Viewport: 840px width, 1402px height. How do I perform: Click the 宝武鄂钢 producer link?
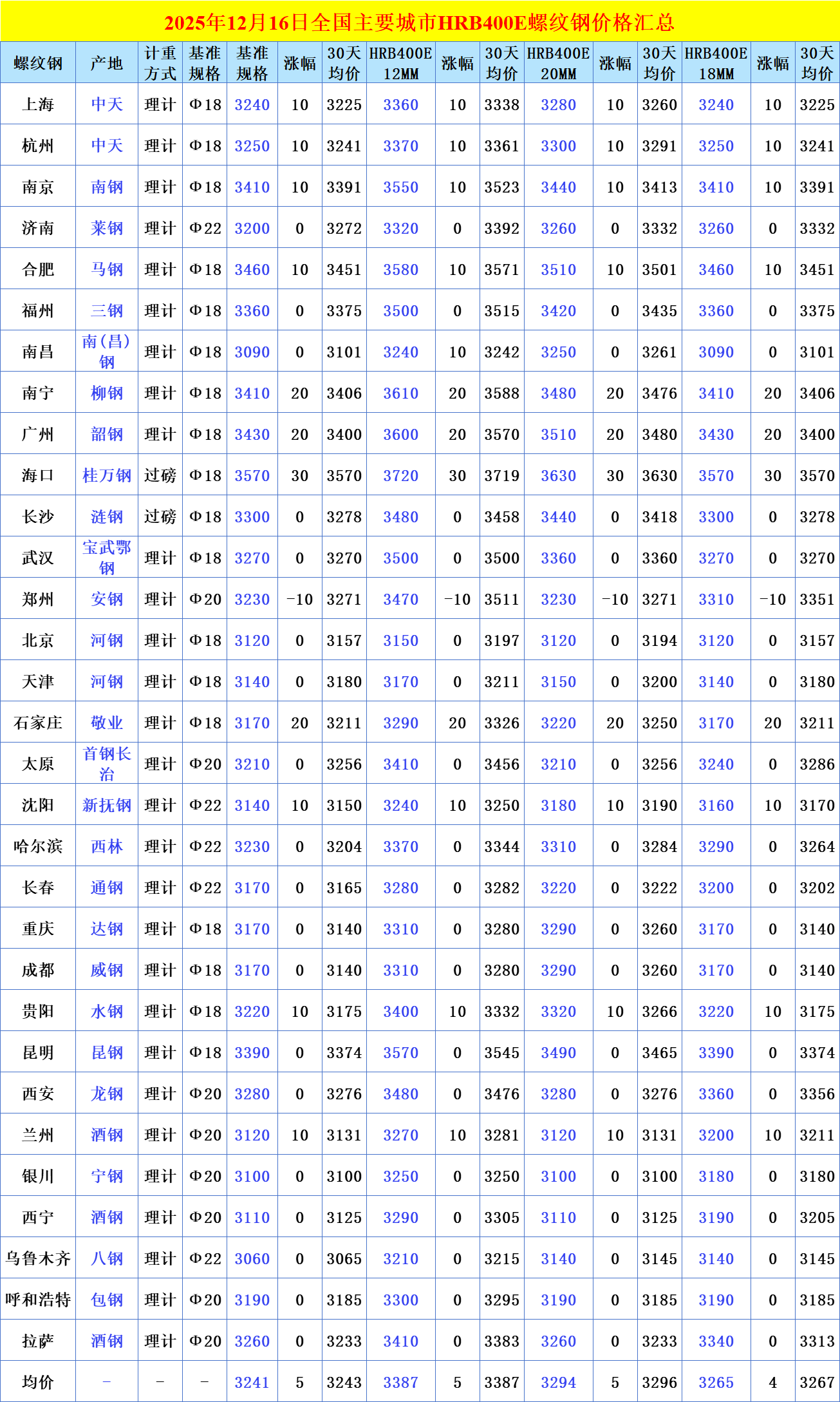(x=107, y=557)
